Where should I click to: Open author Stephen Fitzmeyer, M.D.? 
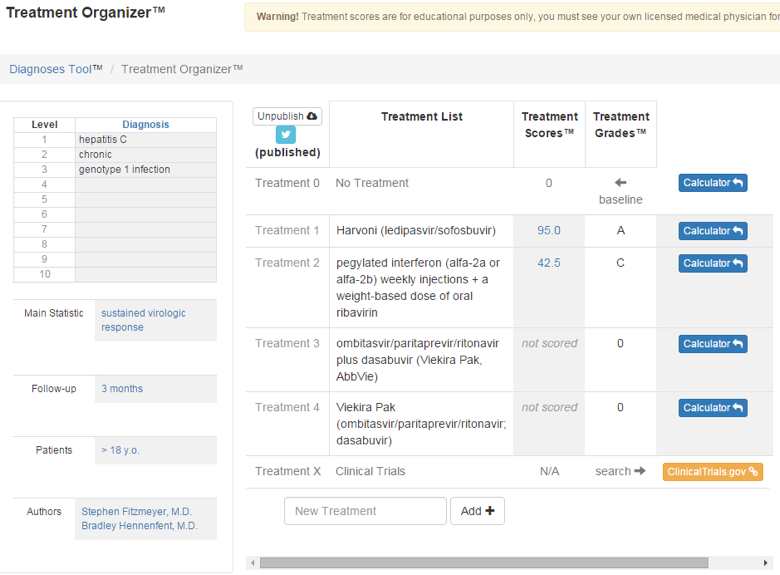point(134,512)
